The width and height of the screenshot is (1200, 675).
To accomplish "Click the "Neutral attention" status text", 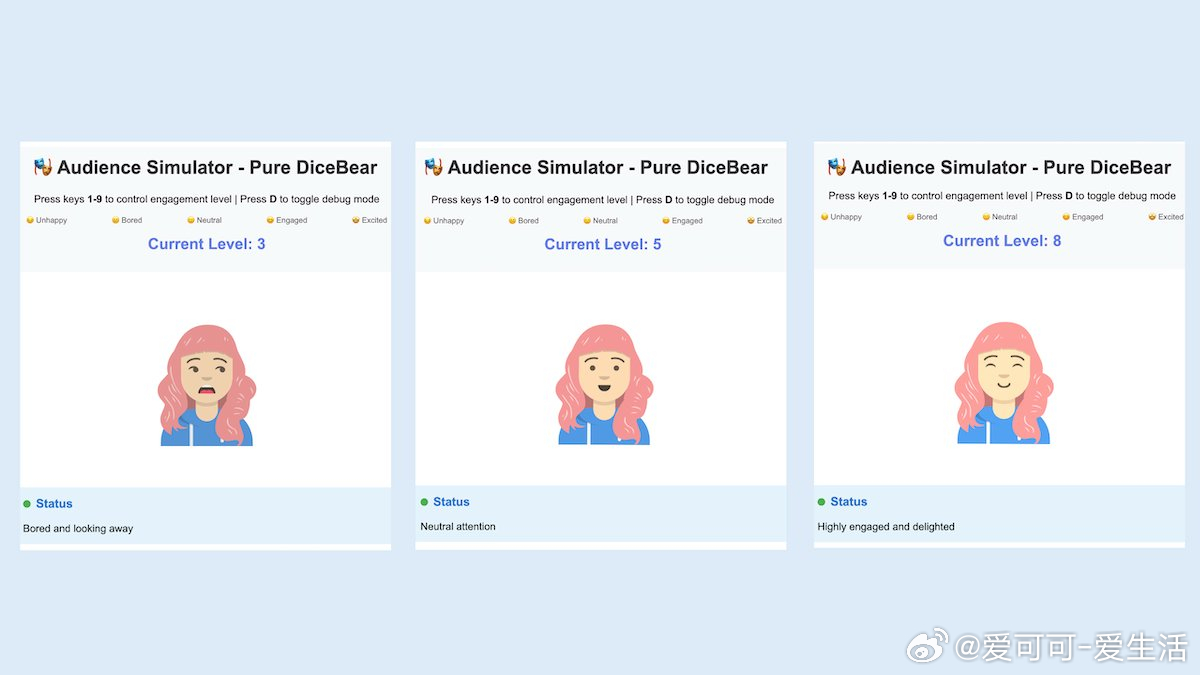I will click(458, 526).
